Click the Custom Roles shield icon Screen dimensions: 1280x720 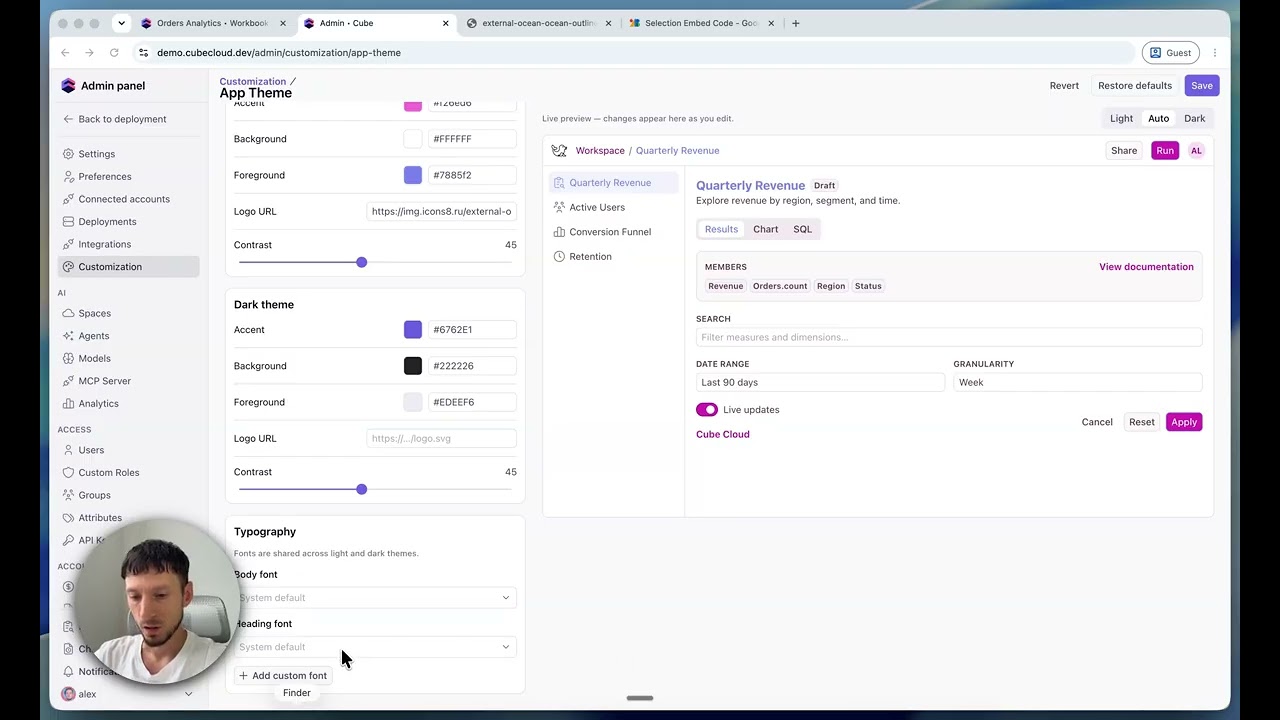(68, 472)
